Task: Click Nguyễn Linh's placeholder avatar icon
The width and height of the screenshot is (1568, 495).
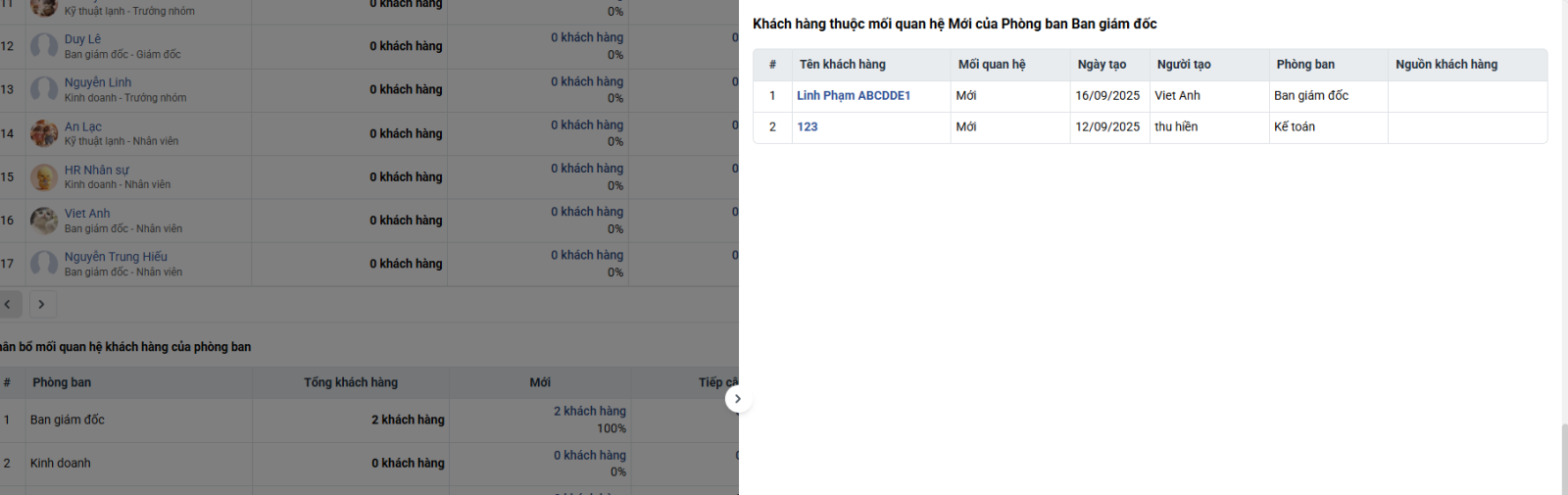Action: click(x=44, y=89)
